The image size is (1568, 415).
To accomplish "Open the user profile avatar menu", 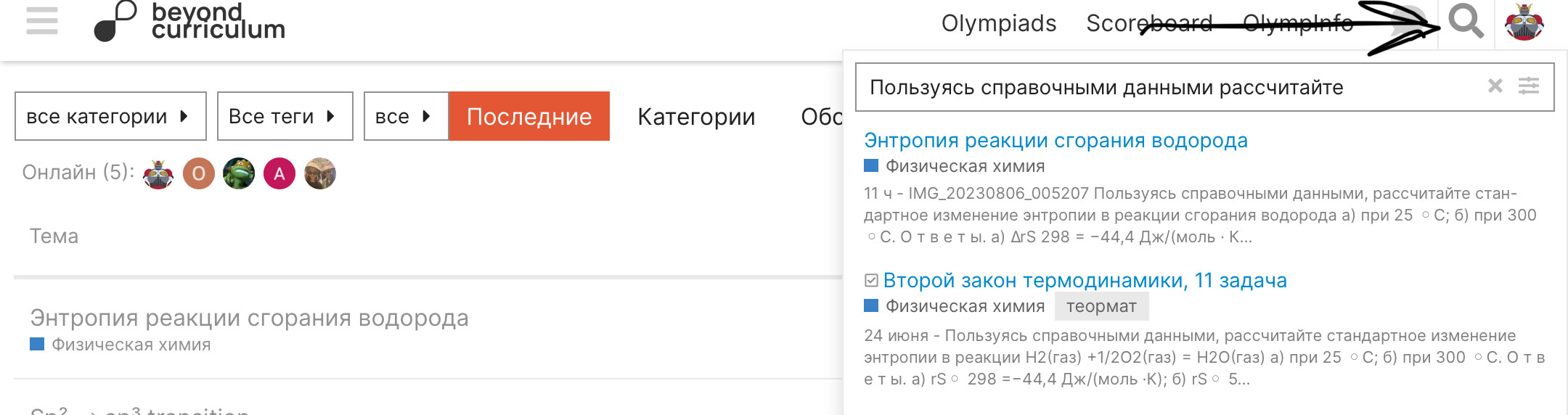I will click(1524, 22).
